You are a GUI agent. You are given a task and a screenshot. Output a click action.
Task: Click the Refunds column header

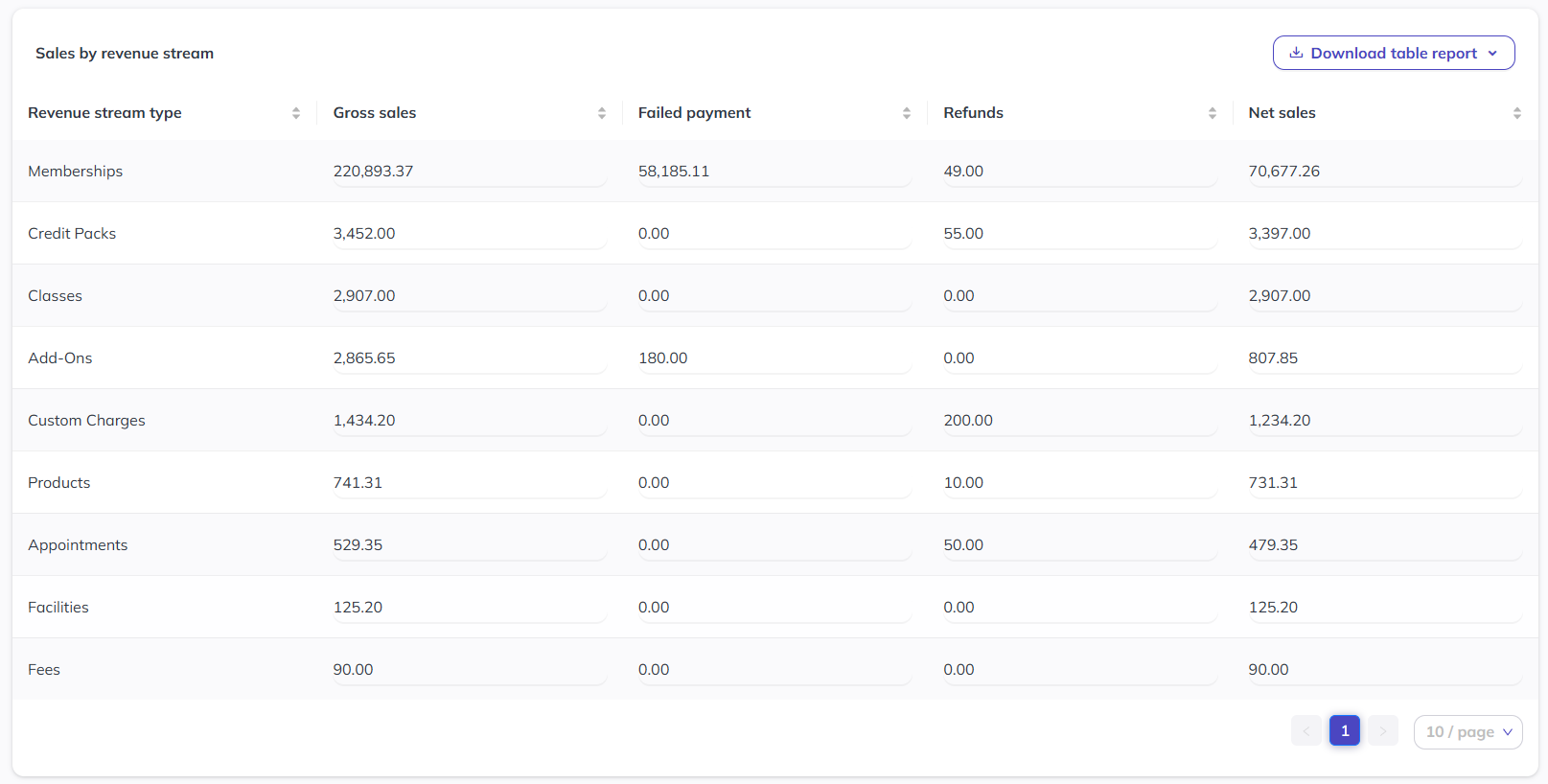coord(1080,113)
